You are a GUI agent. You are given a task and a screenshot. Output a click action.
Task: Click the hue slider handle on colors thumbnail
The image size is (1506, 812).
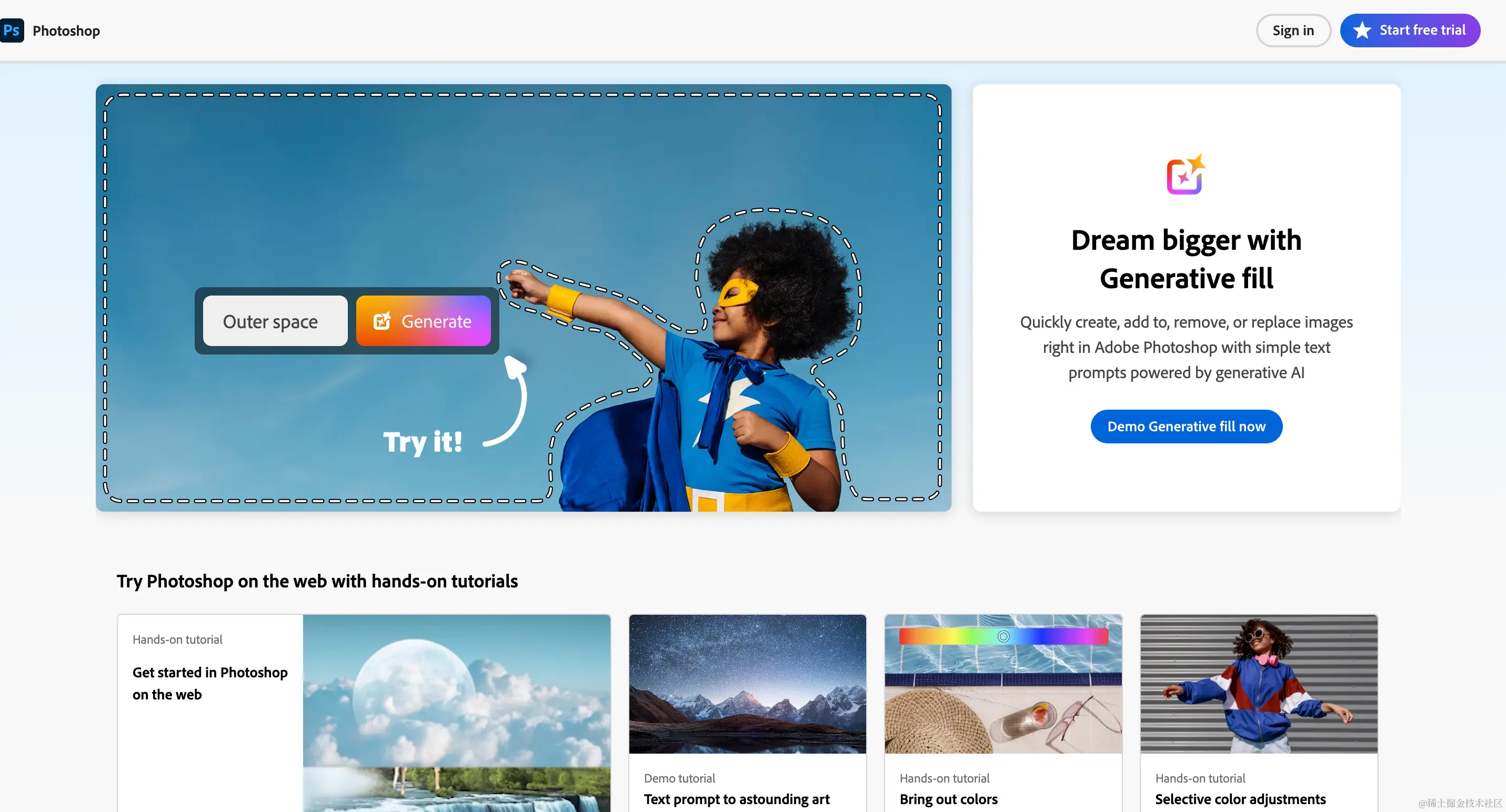click(1003, 636)
